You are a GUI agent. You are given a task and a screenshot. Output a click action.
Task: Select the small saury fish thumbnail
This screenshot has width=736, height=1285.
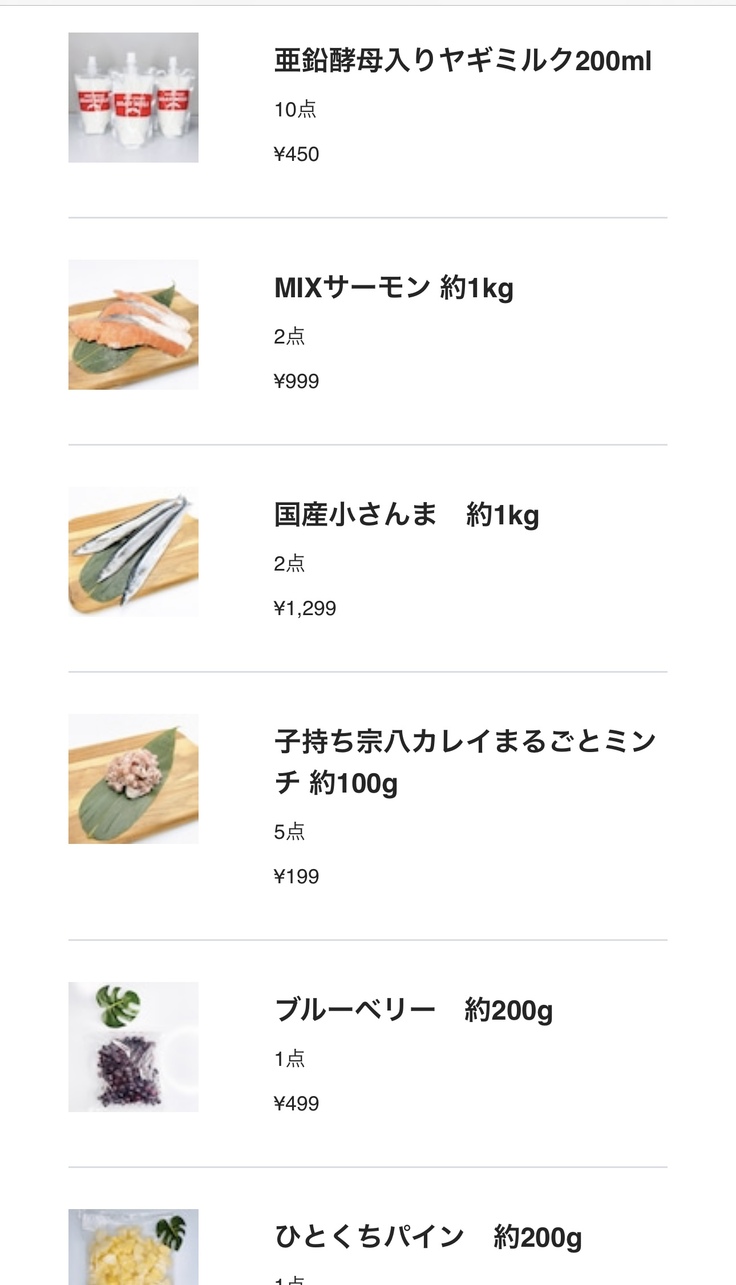[x=133, y=551]
